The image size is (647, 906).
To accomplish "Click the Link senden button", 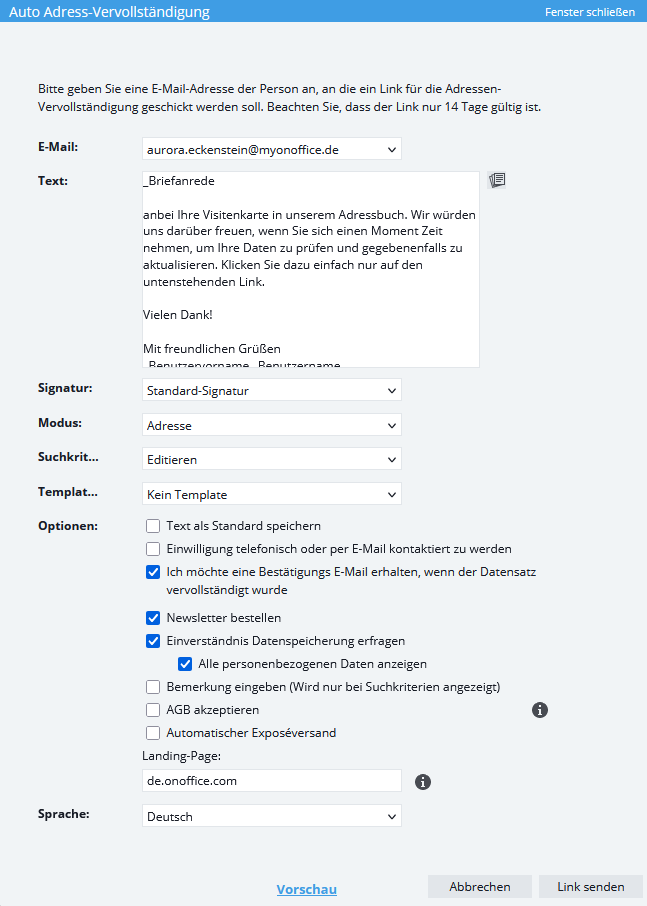I will click(590, 886).
